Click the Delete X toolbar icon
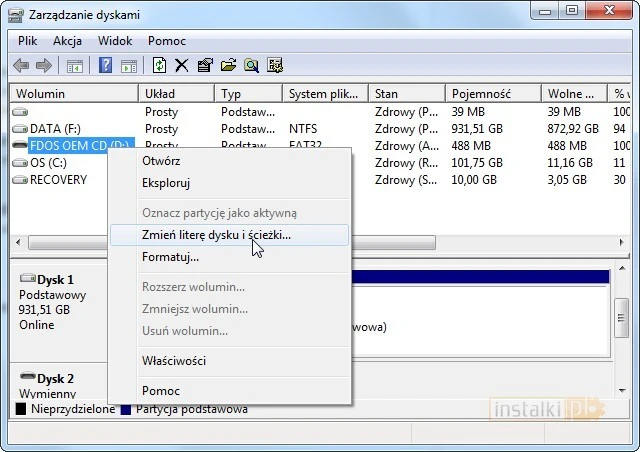 coord(182,65)
